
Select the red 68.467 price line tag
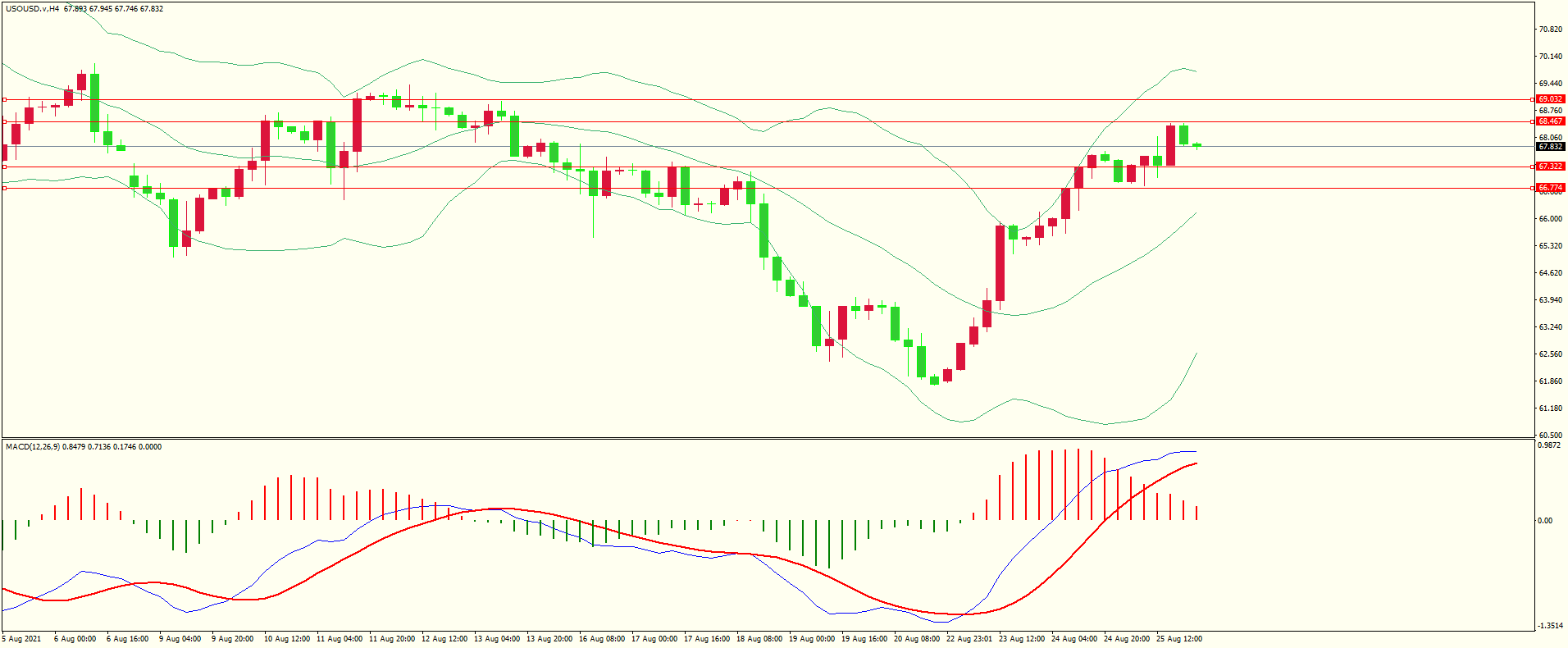[1550, 121]
